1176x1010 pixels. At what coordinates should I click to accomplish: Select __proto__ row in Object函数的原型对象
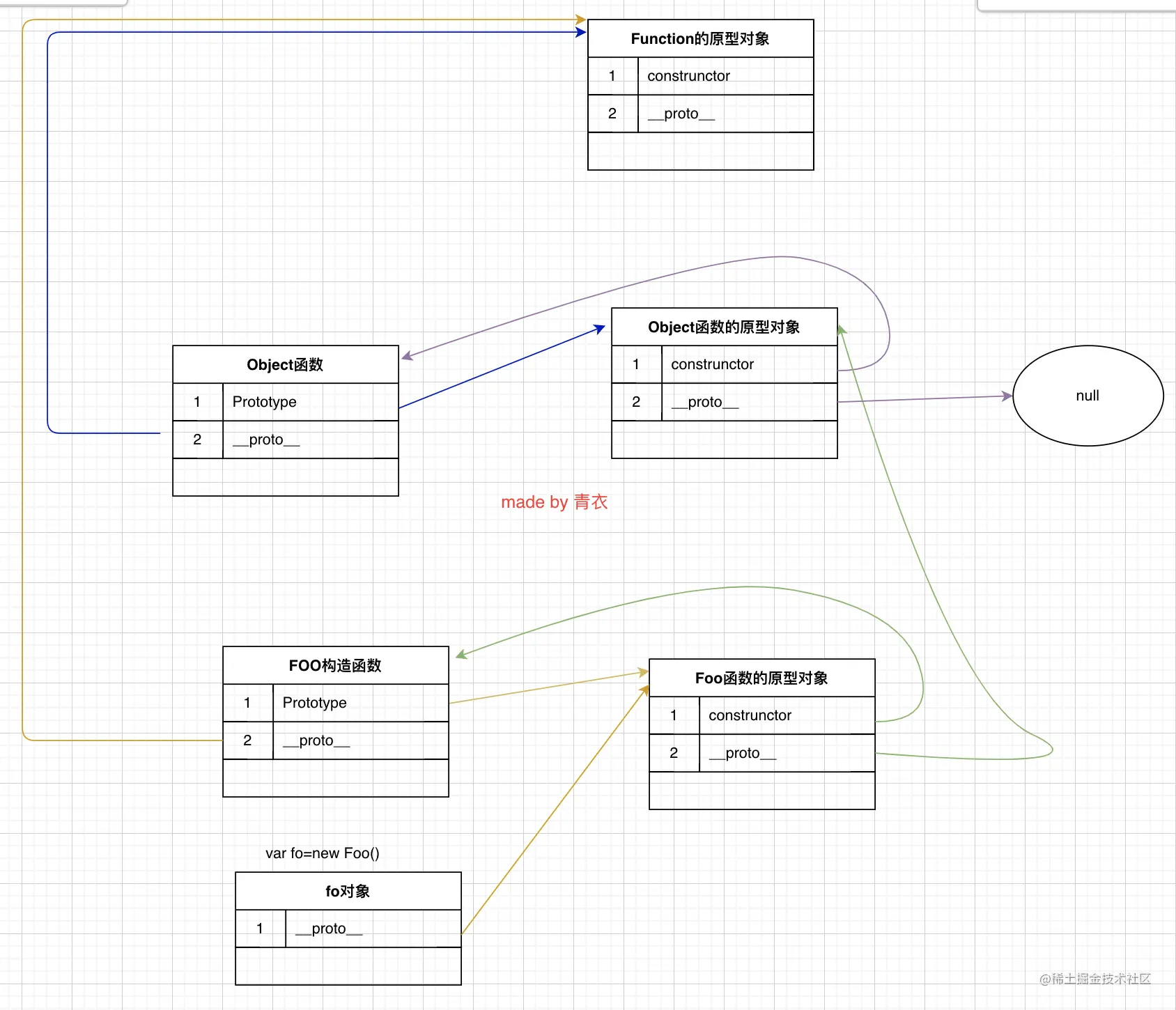point(724,402)
